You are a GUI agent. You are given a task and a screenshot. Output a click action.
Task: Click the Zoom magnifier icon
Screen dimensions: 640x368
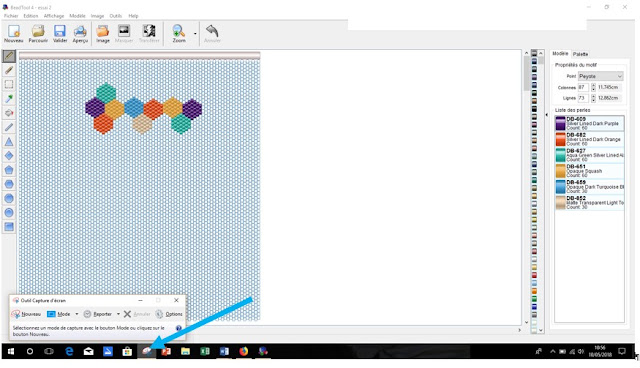[179, 33]
